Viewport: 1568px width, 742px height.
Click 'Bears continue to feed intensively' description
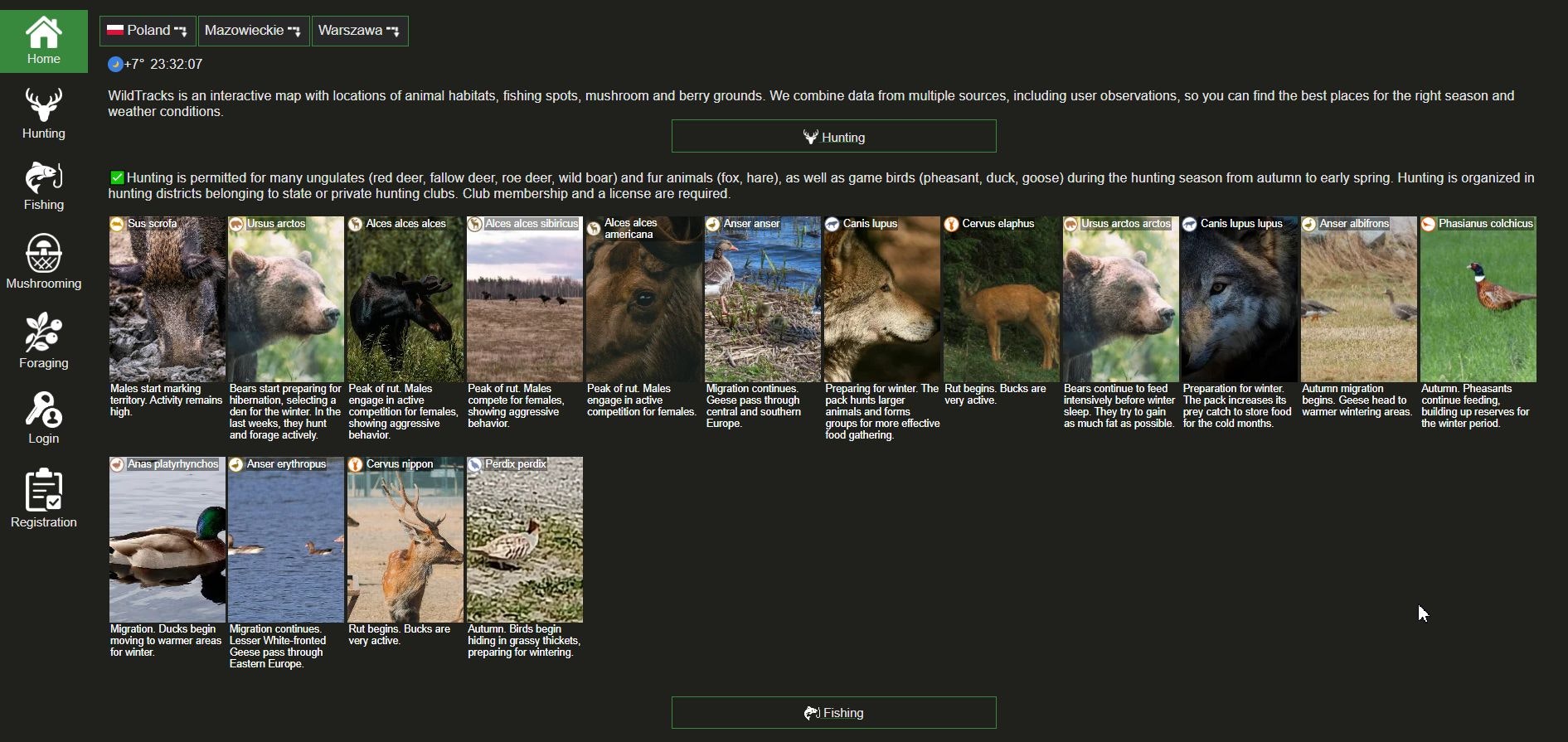point(1119,406)
